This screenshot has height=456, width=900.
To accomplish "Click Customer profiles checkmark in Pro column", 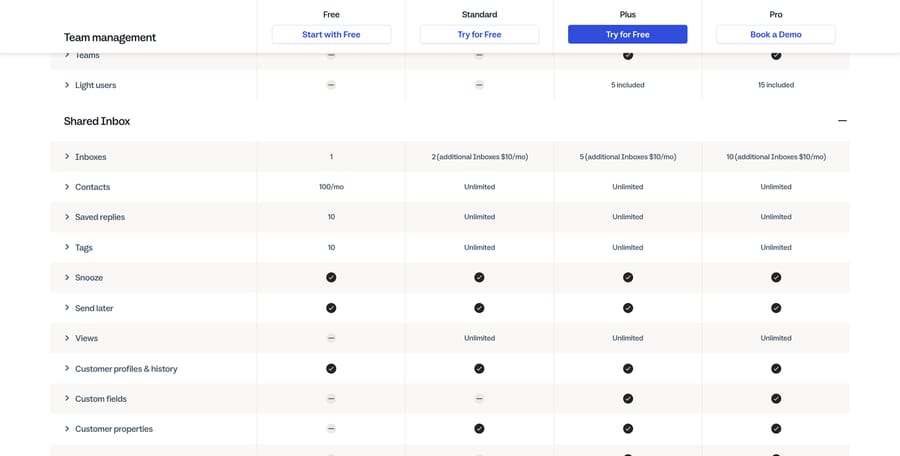I will (776, 369).
